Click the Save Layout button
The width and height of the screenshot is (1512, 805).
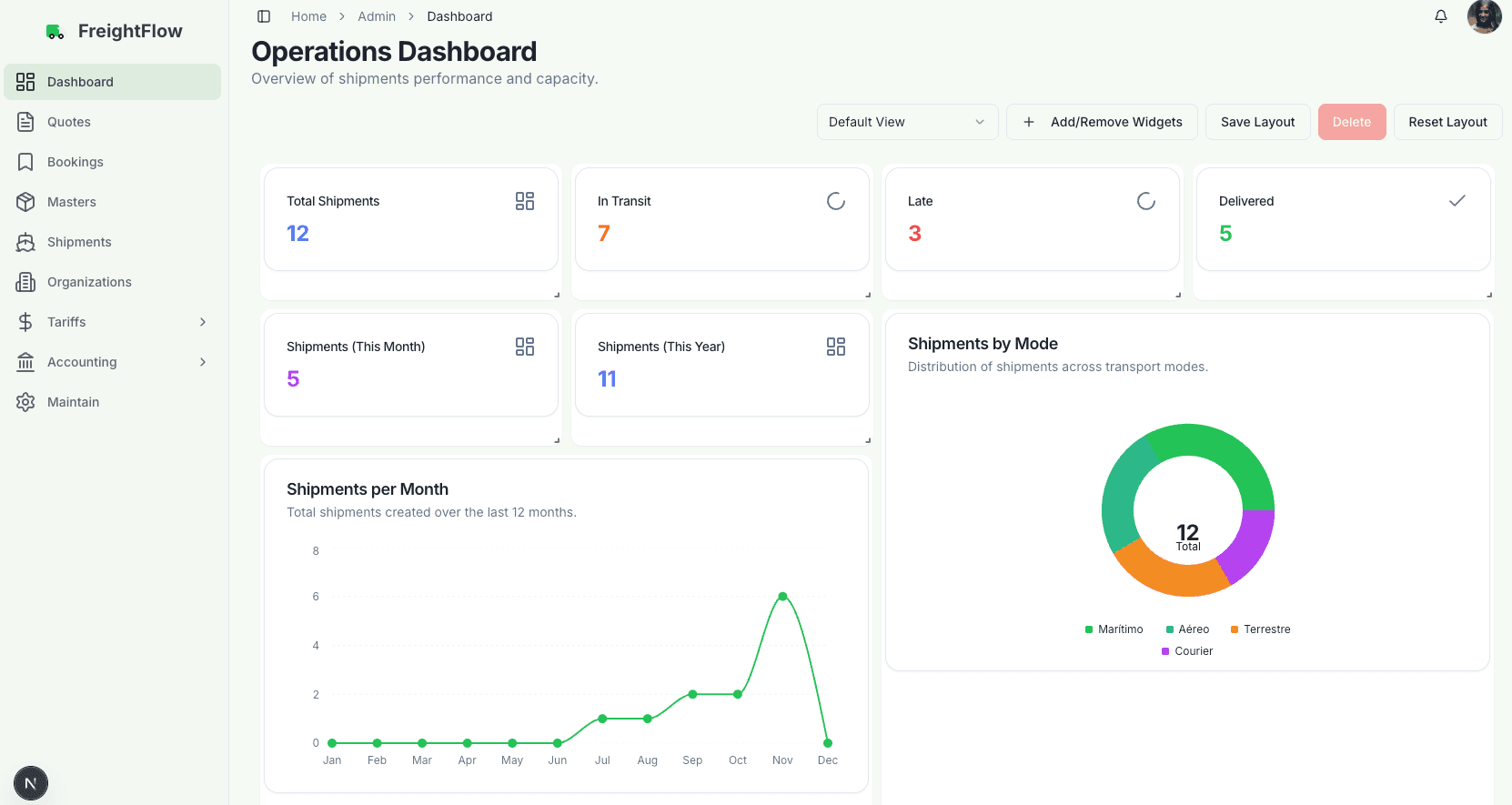click(1257, 122)
